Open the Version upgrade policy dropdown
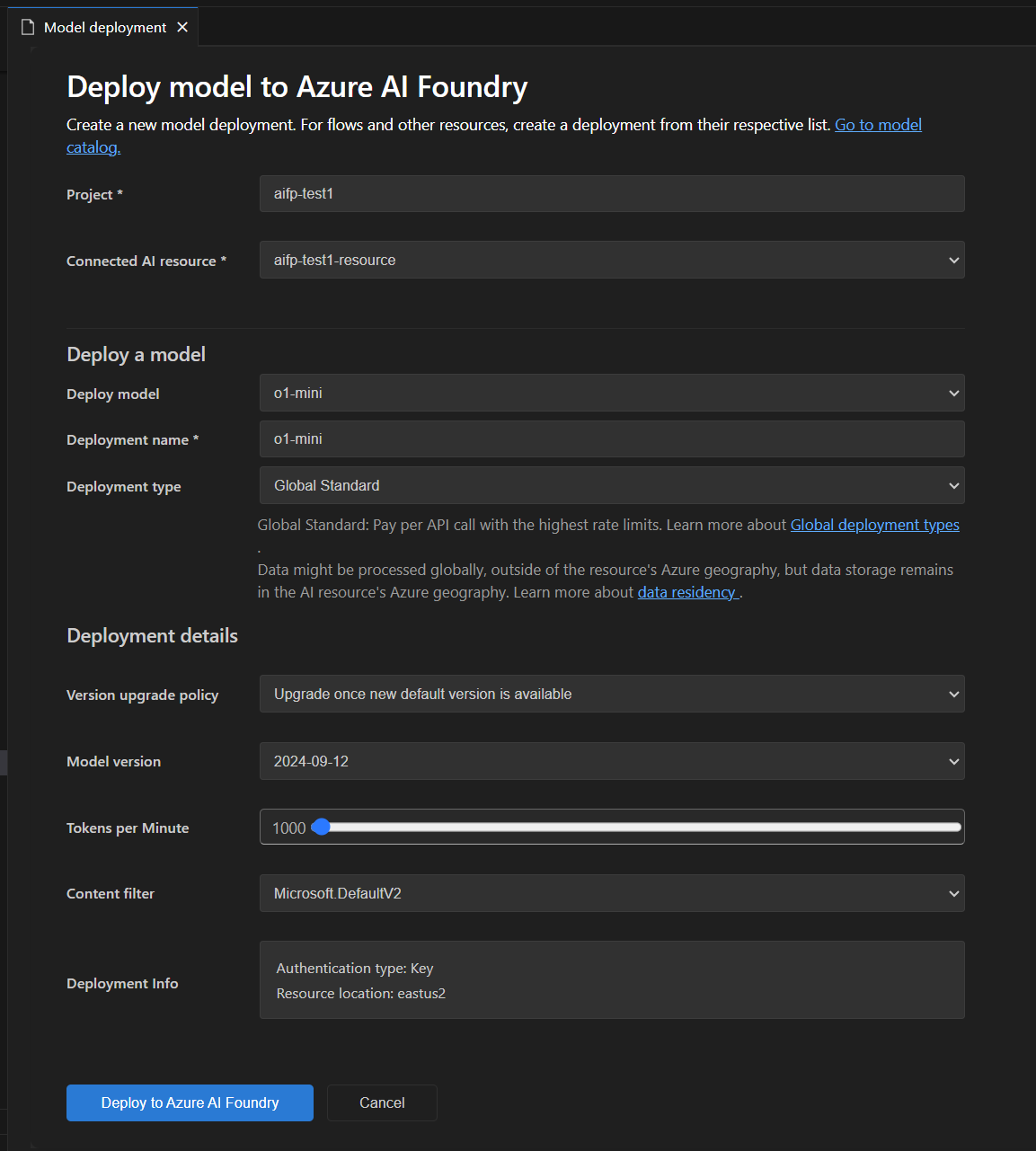The width and height of the screenshot is (1036, 1151). point(611,694)
